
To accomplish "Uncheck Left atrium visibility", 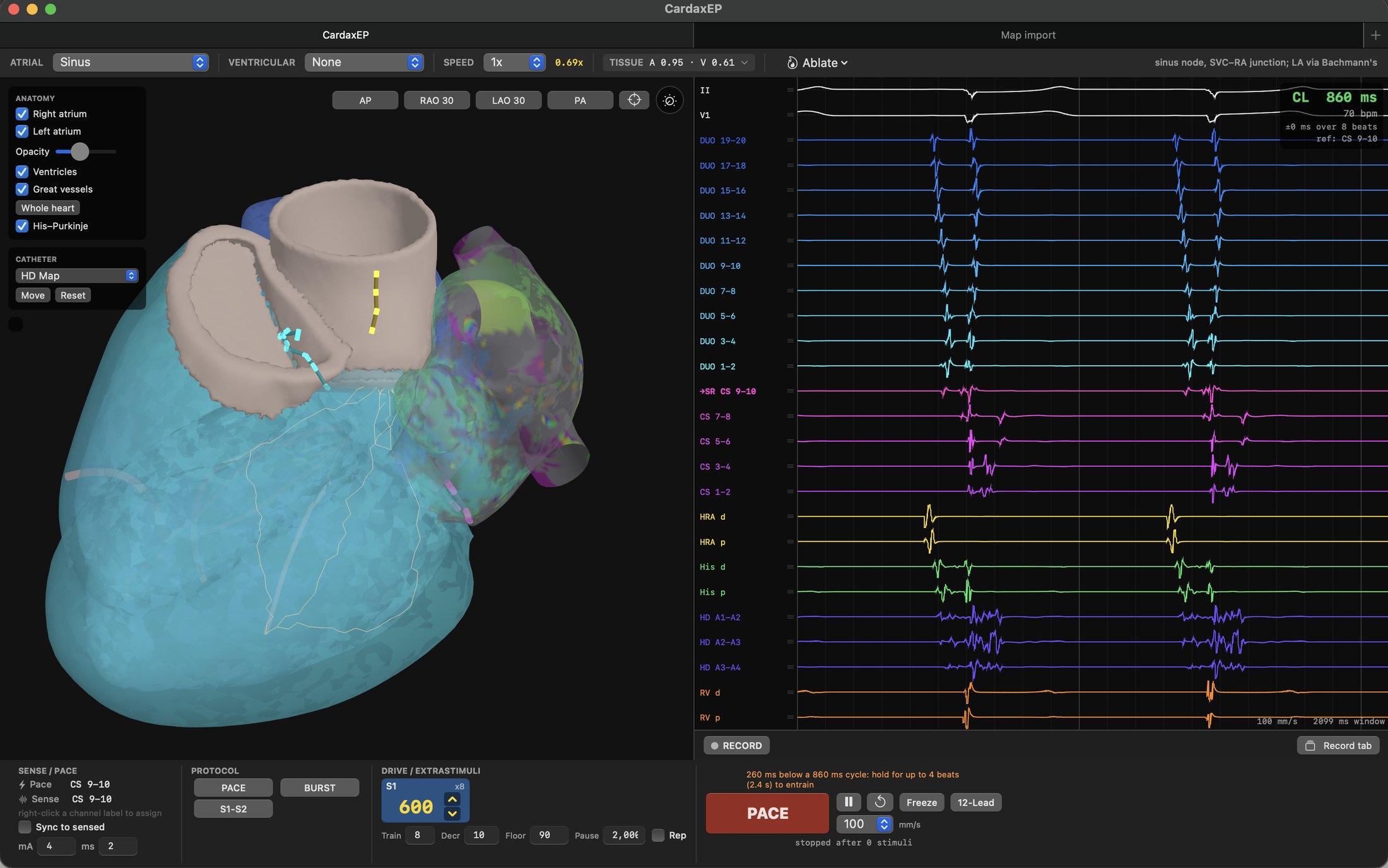I will pos(22,131).
